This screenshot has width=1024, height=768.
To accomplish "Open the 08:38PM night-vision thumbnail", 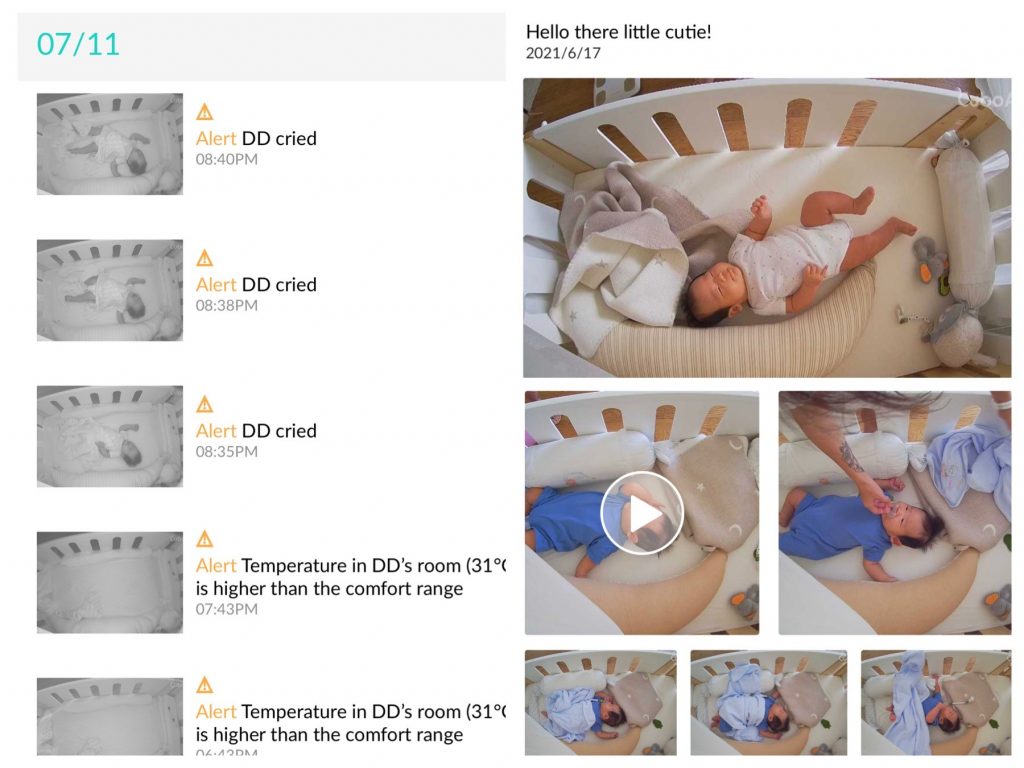I will [x=110, y=290].
